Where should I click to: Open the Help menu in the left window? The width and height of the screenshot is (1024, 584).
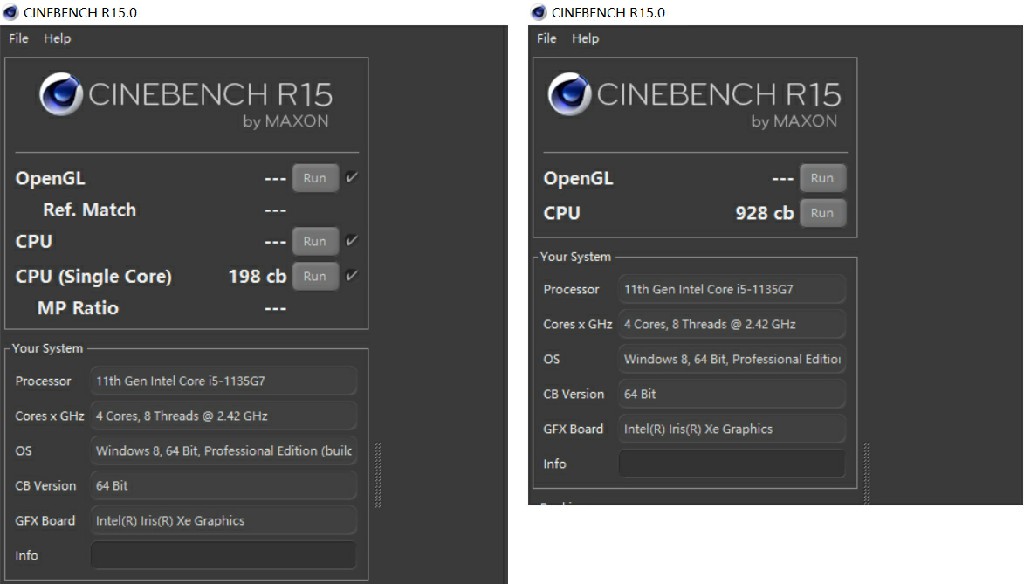coord(57,39)
